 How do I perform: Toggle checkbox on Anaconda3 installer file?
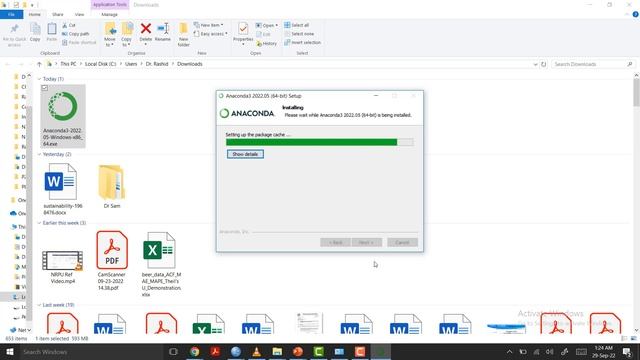pos(44,88)
